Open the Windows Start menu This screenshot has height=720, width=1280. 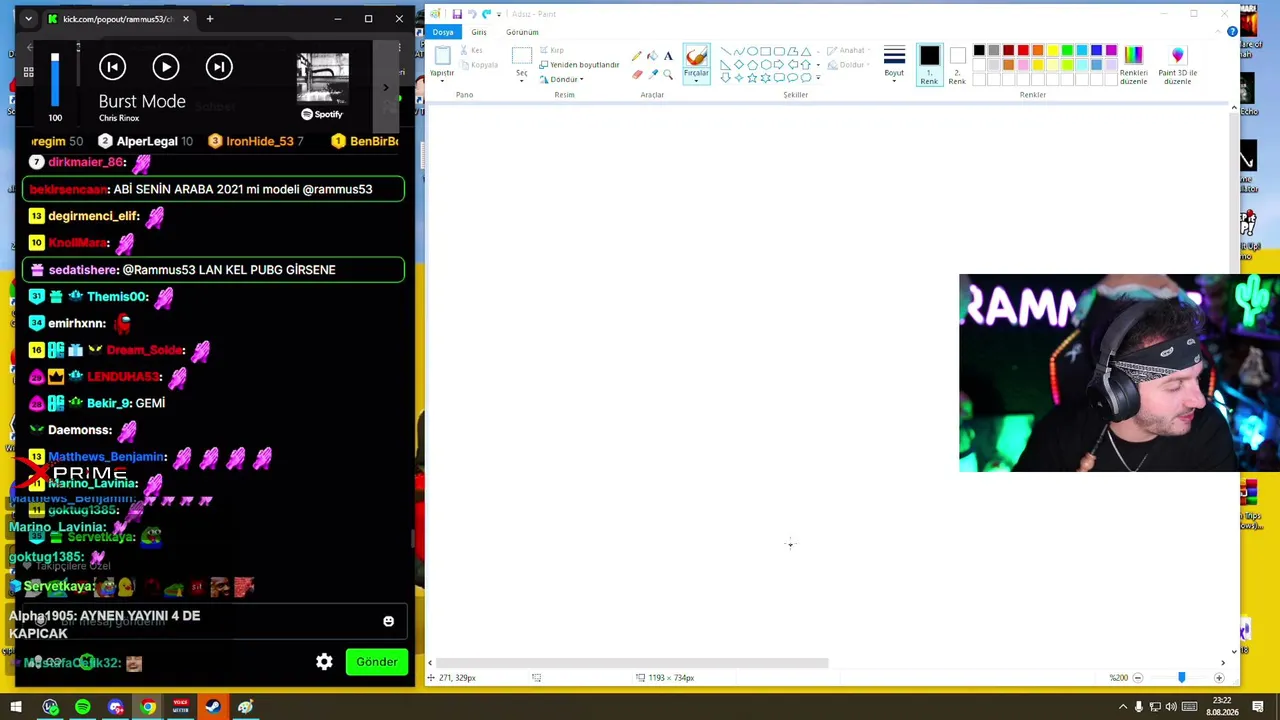pos(16,708)
